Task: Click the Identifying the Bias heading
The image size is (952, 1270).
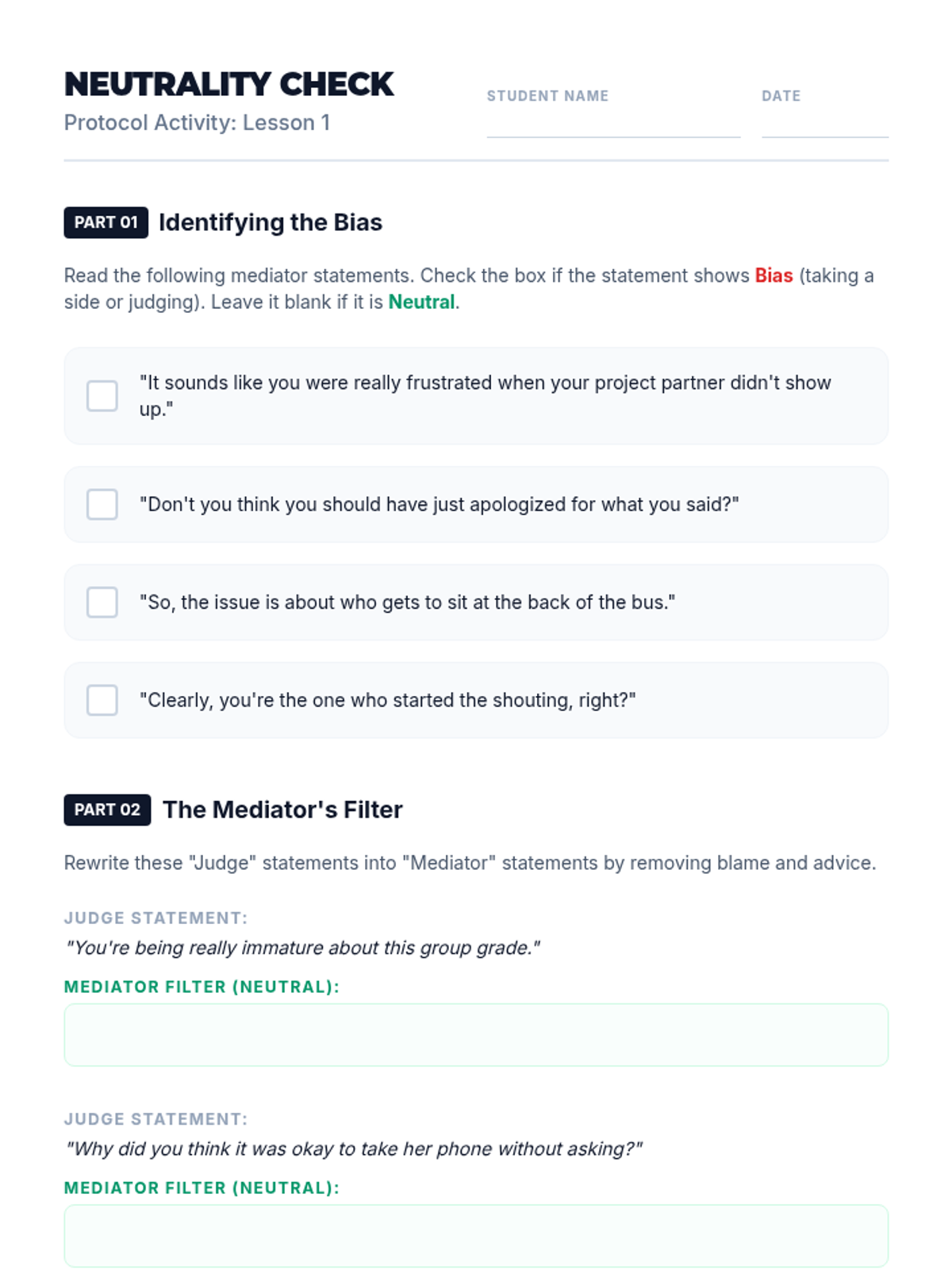Action: pyautogui.click(x=271, y=222)
